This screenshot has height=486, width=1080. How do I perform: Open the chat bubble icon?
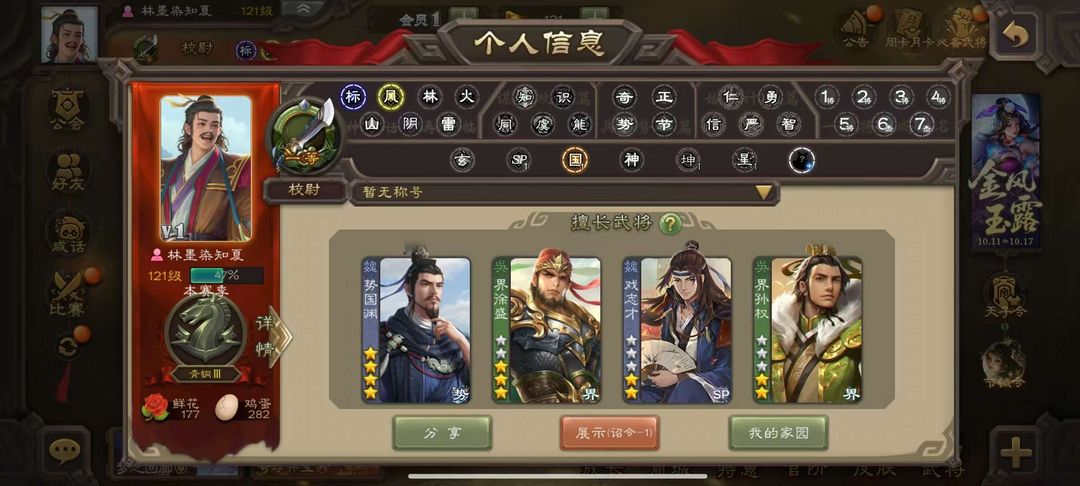64,451
